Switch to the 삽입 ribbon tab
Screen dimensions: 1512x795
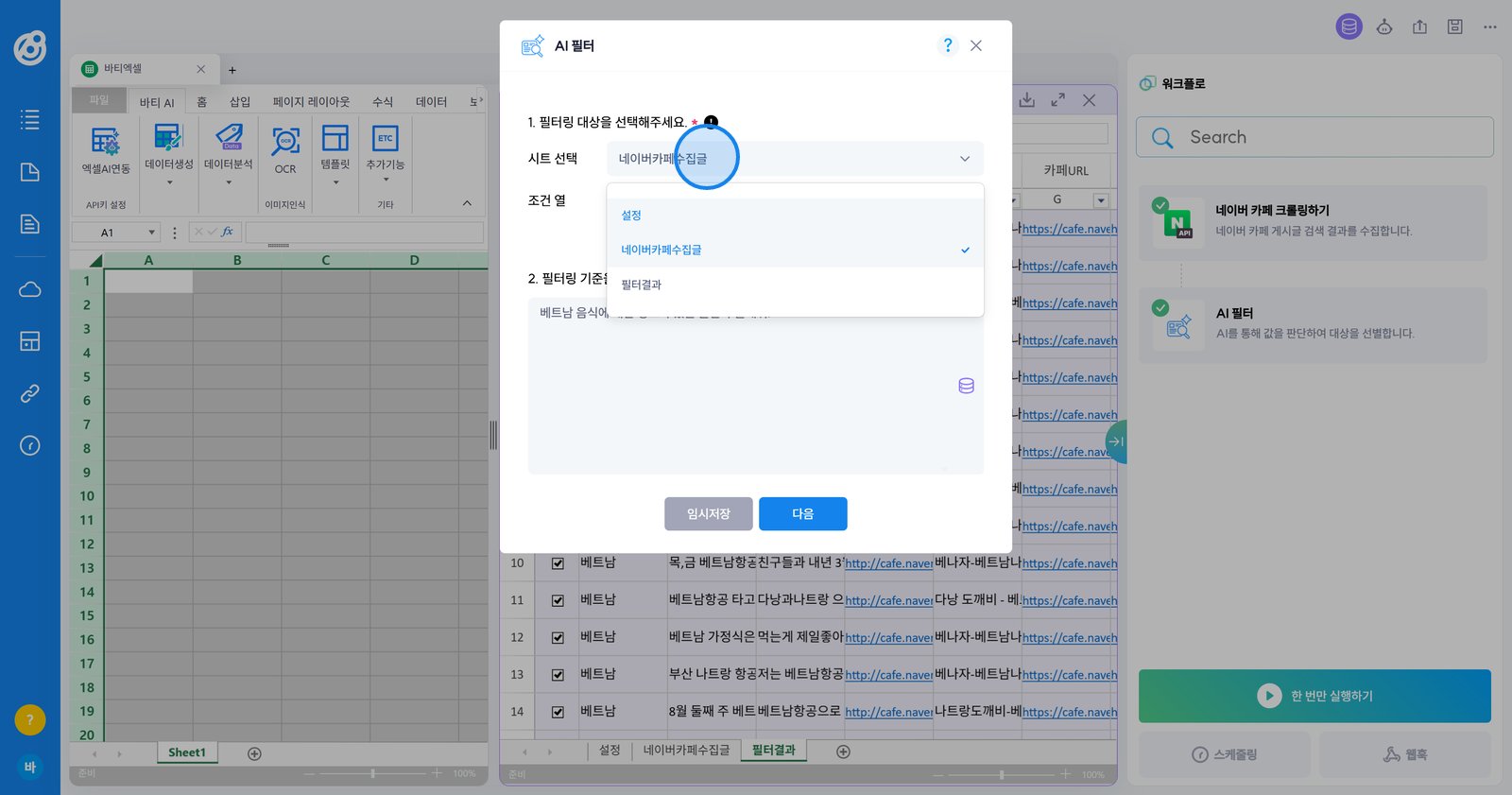tap(240, 102)
